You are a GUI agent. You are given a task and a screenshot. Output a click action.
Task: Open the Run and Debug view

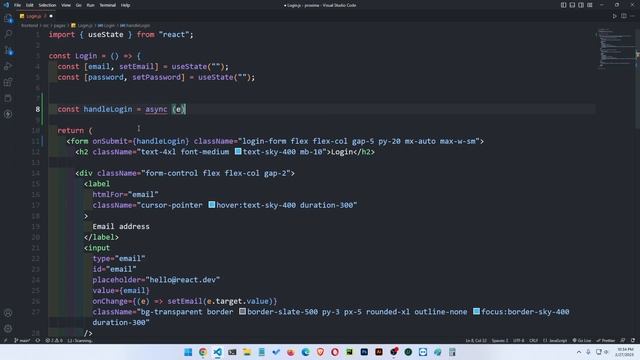pos(8,66)
